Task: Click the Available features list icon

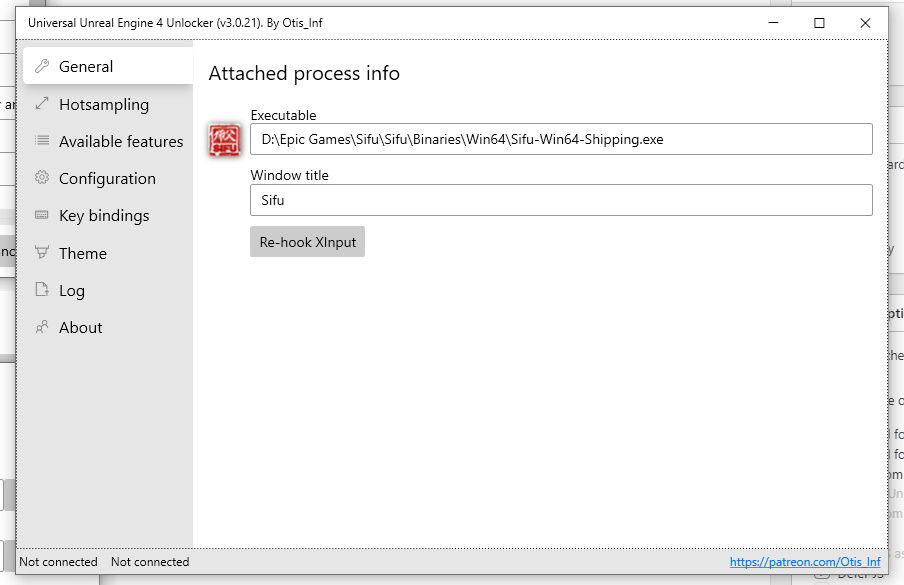Action: (42, 141)
